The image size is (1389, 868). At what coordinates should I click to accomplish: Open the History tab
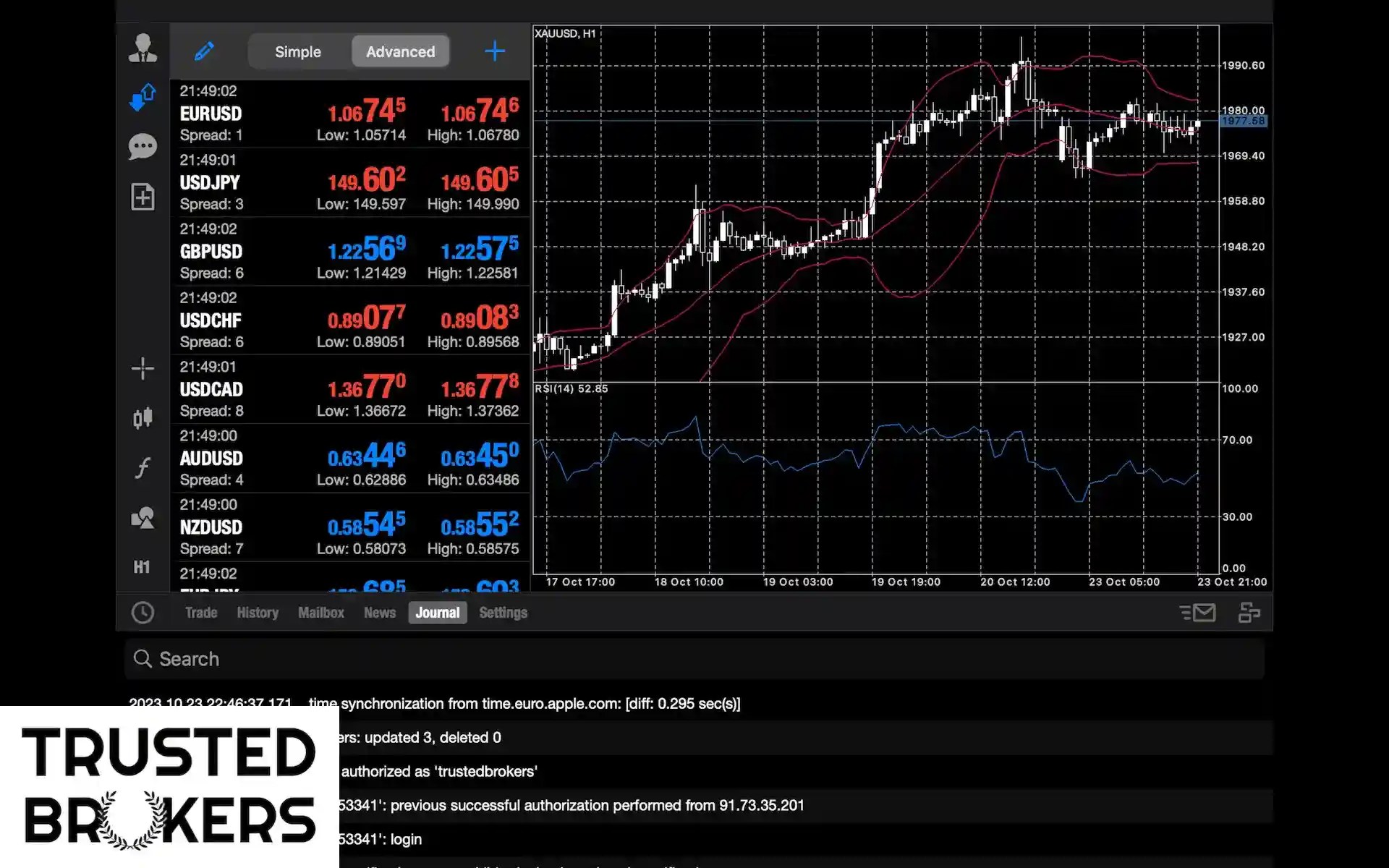(258, 613)
